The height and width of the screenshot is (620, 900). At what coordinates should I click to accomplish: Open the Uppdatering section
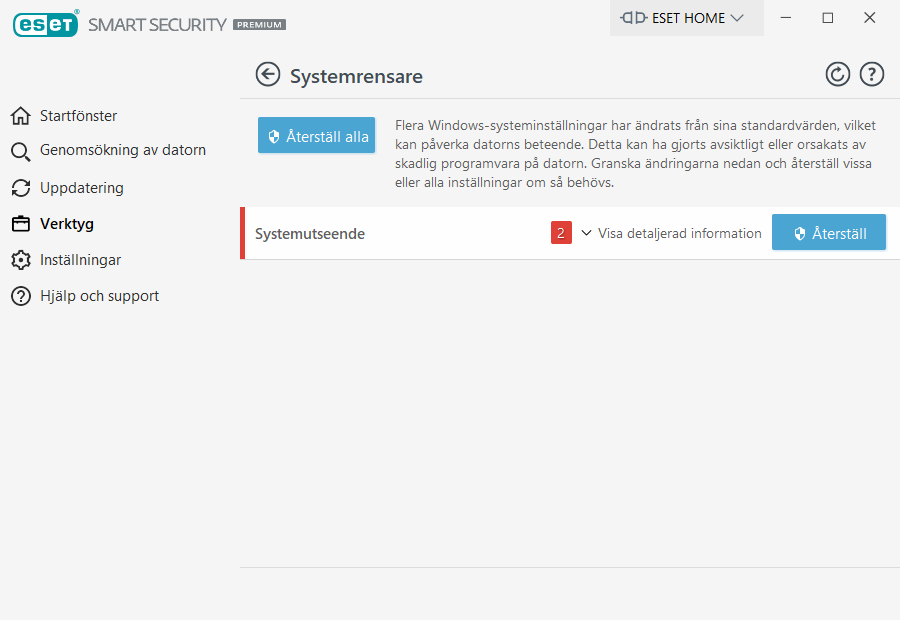82,188
